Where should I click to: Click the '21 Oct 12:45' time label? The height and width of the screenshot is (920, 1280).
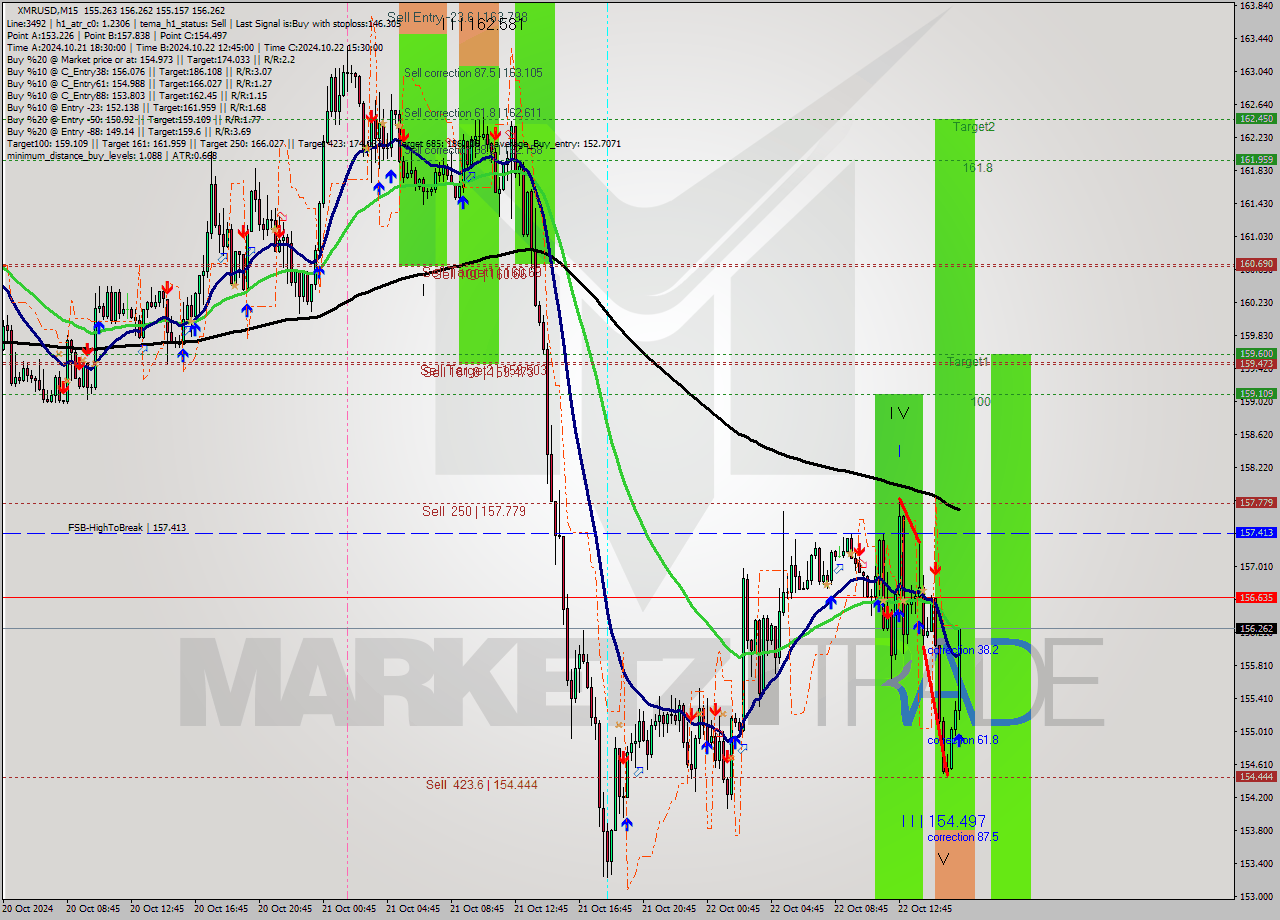(541, 909)
